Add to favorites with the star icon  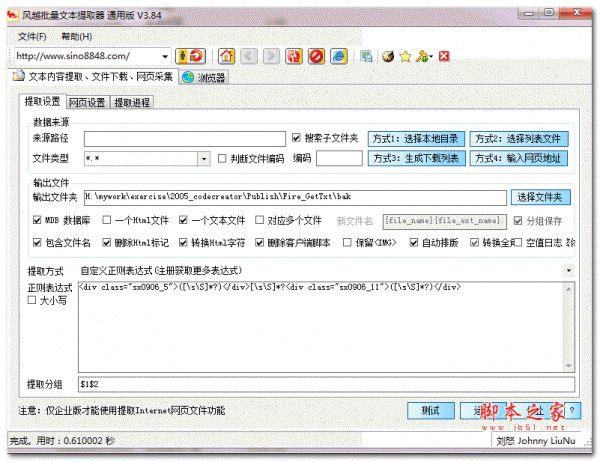coord(405,57)
